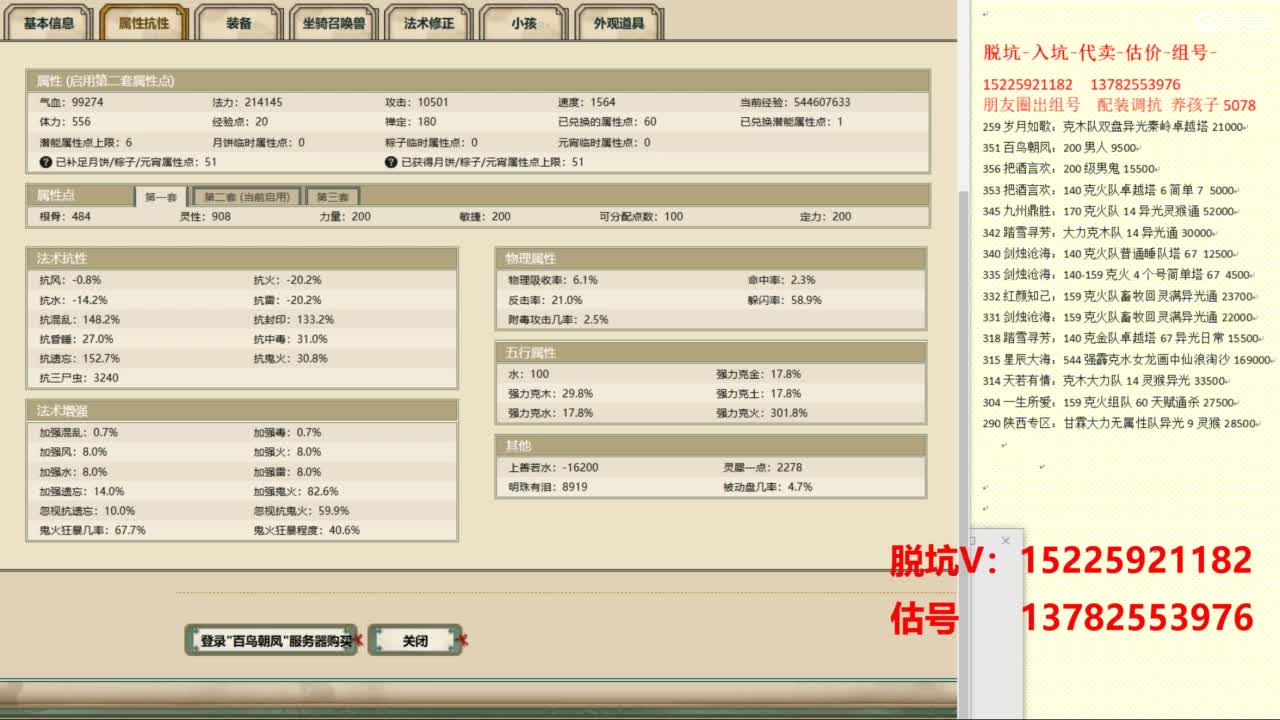
Task: Click the 上善若水: -16200 value
Action: 553,467
